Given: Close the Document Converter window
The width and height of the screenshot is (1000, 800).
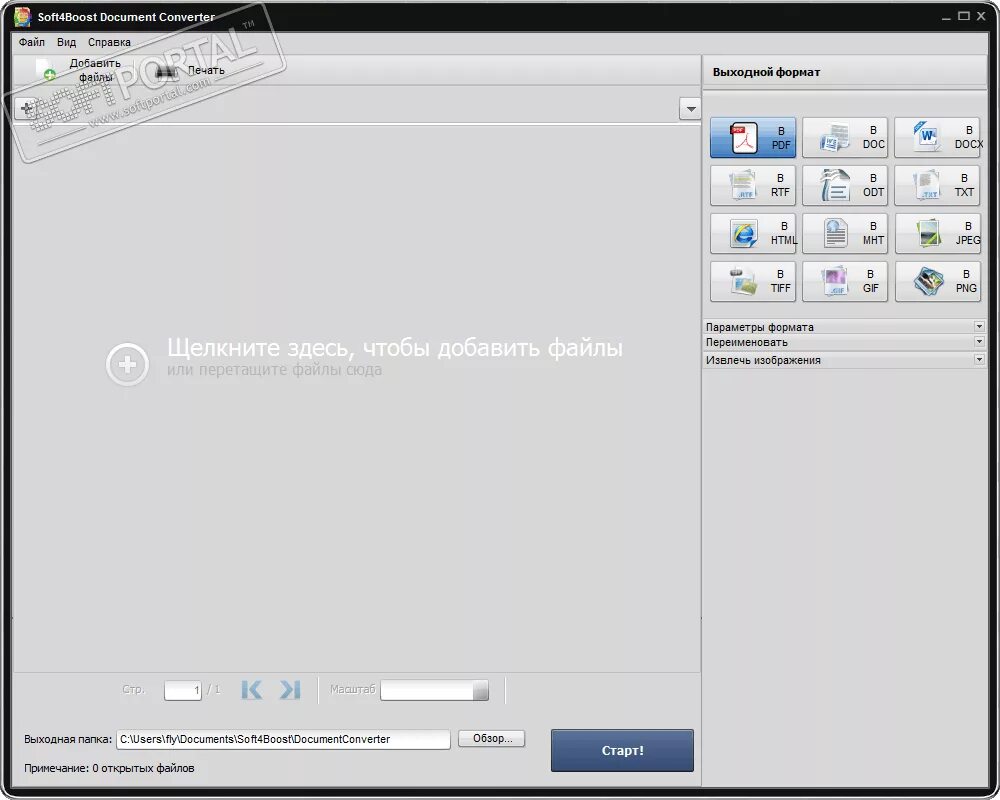Looking at the screenshot, I should point(981,16).
